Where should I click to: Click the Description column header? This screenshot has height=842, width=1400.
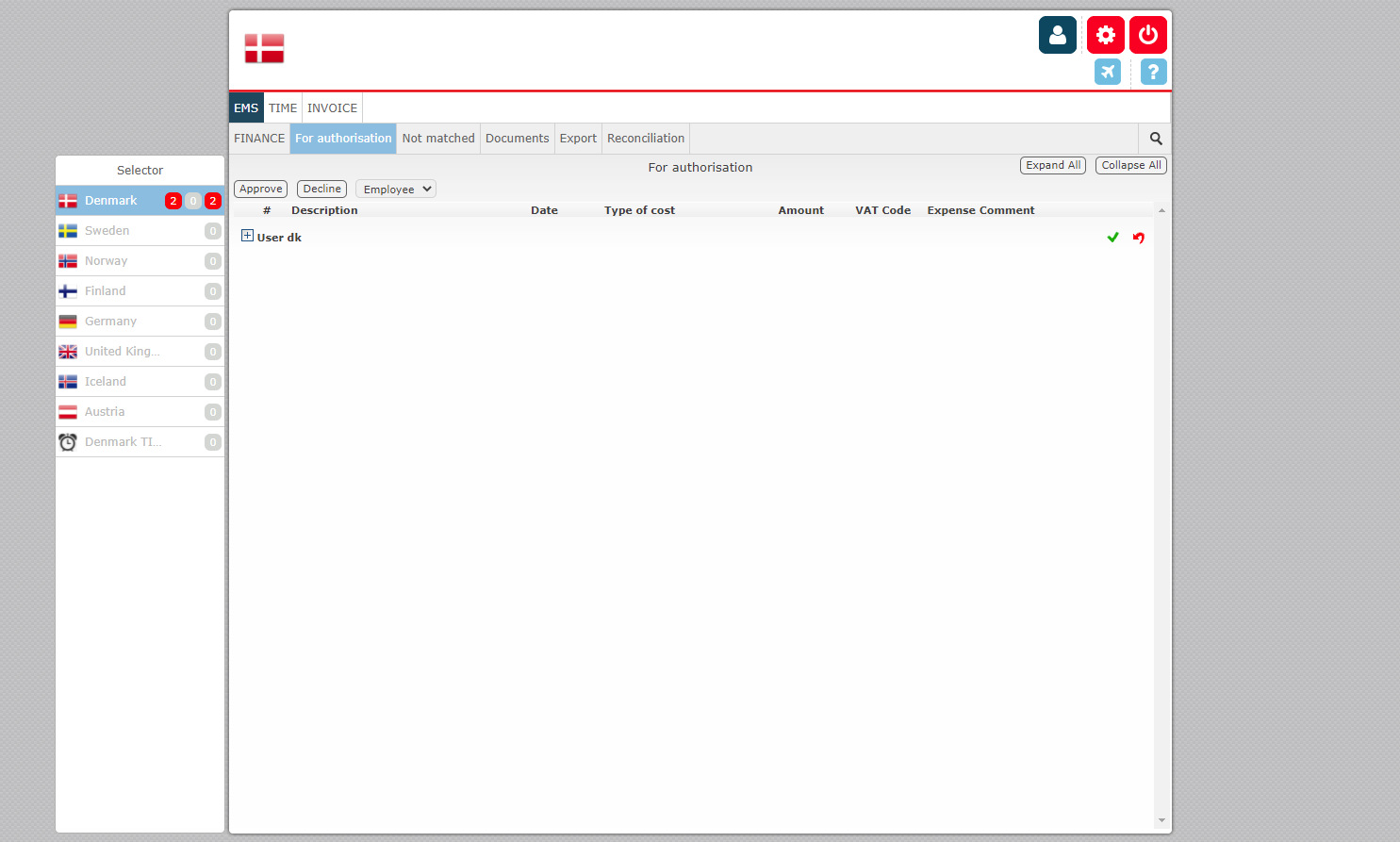pyautogui.click(x=324, y=210)
